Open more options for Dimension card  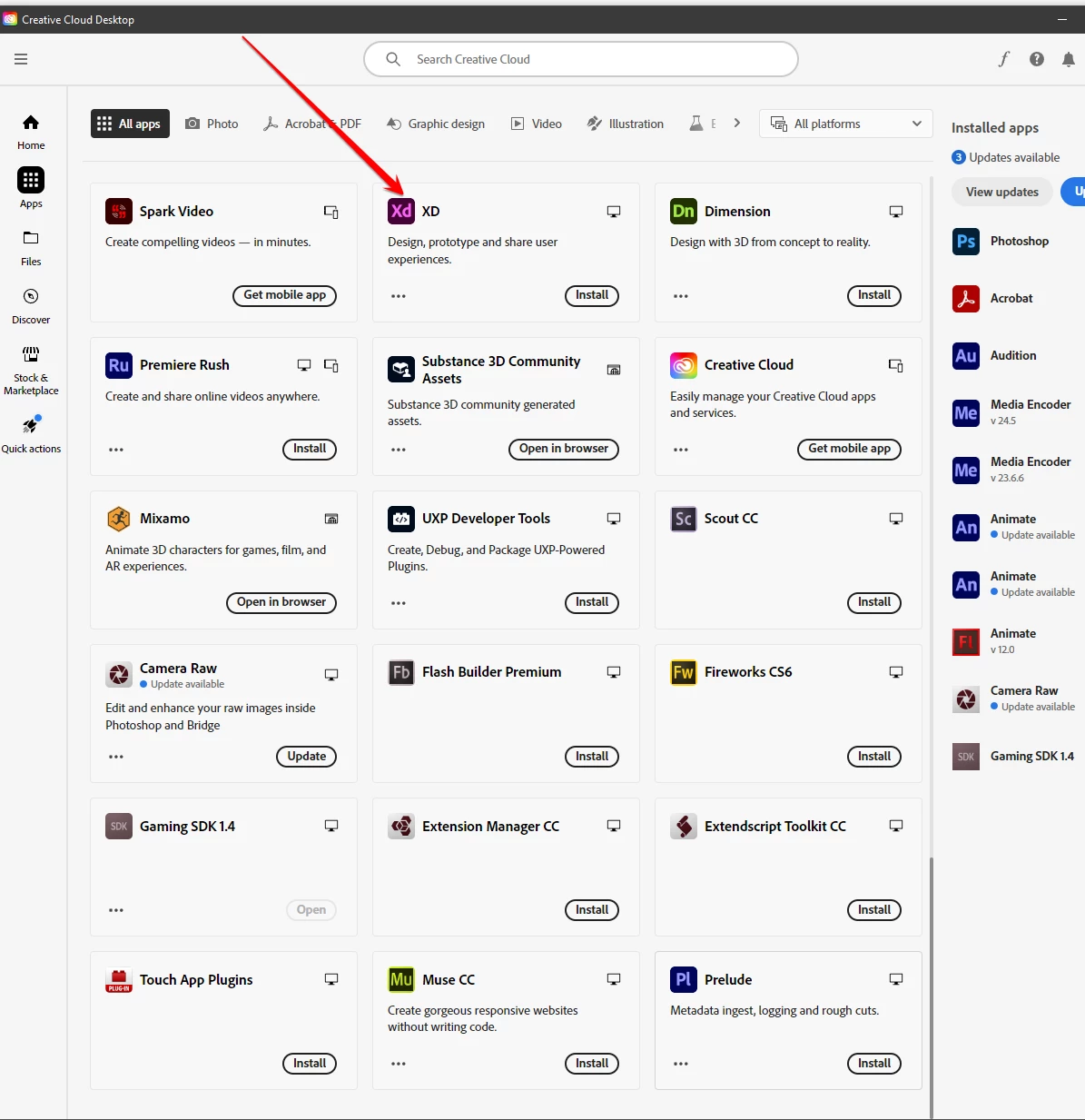click(681, 296)
